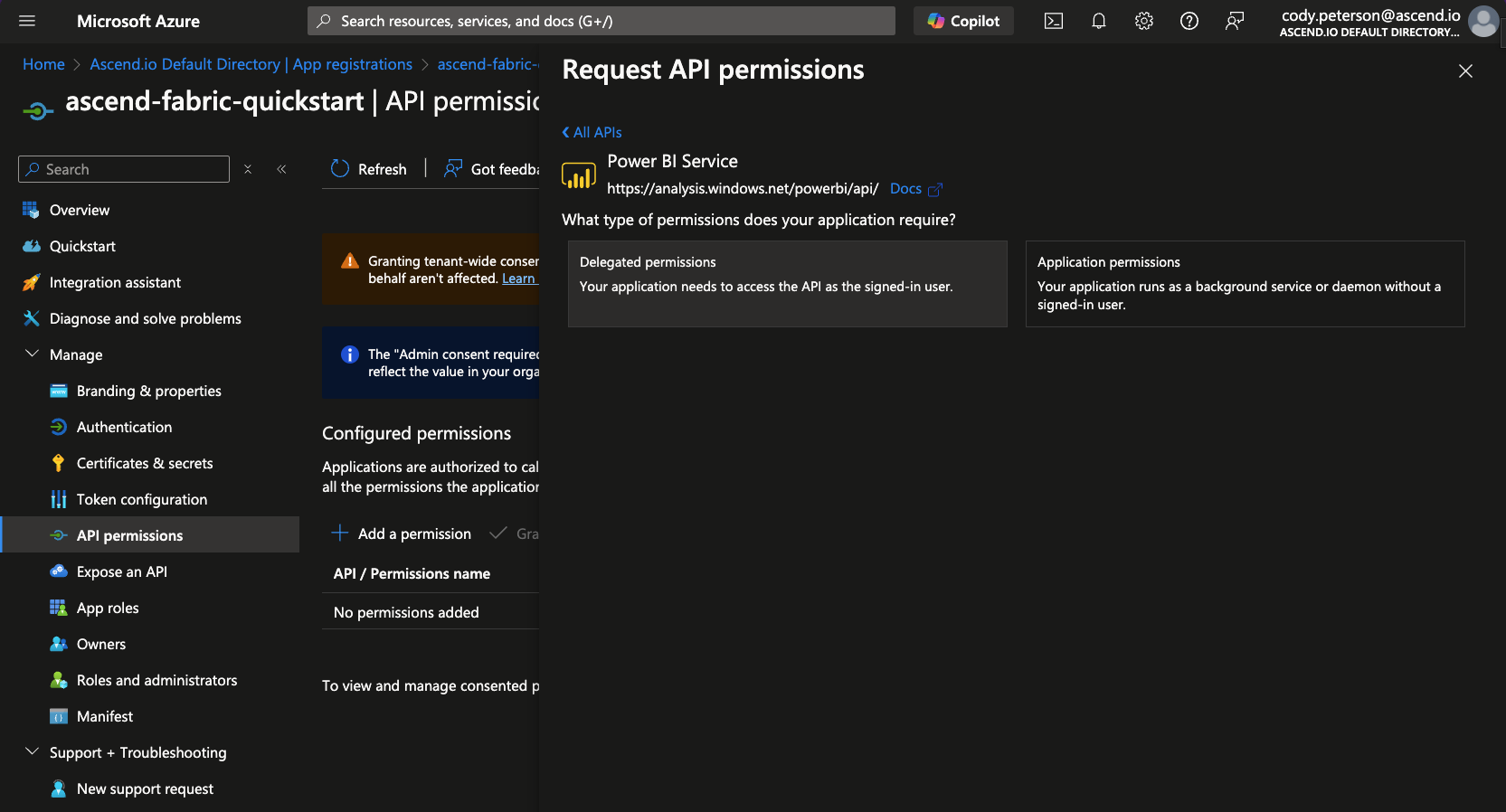Click the Overview icon in the sidebar
Screen dimensions: 1506x812
click(x=31, y=210)
